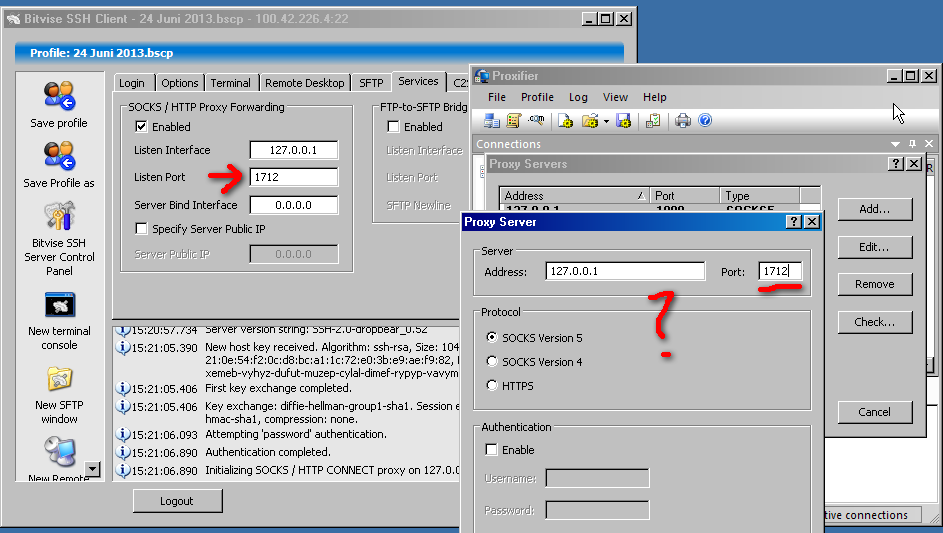
Task: Open Connections panel menu arrow
Action: [x=895, y=144]
